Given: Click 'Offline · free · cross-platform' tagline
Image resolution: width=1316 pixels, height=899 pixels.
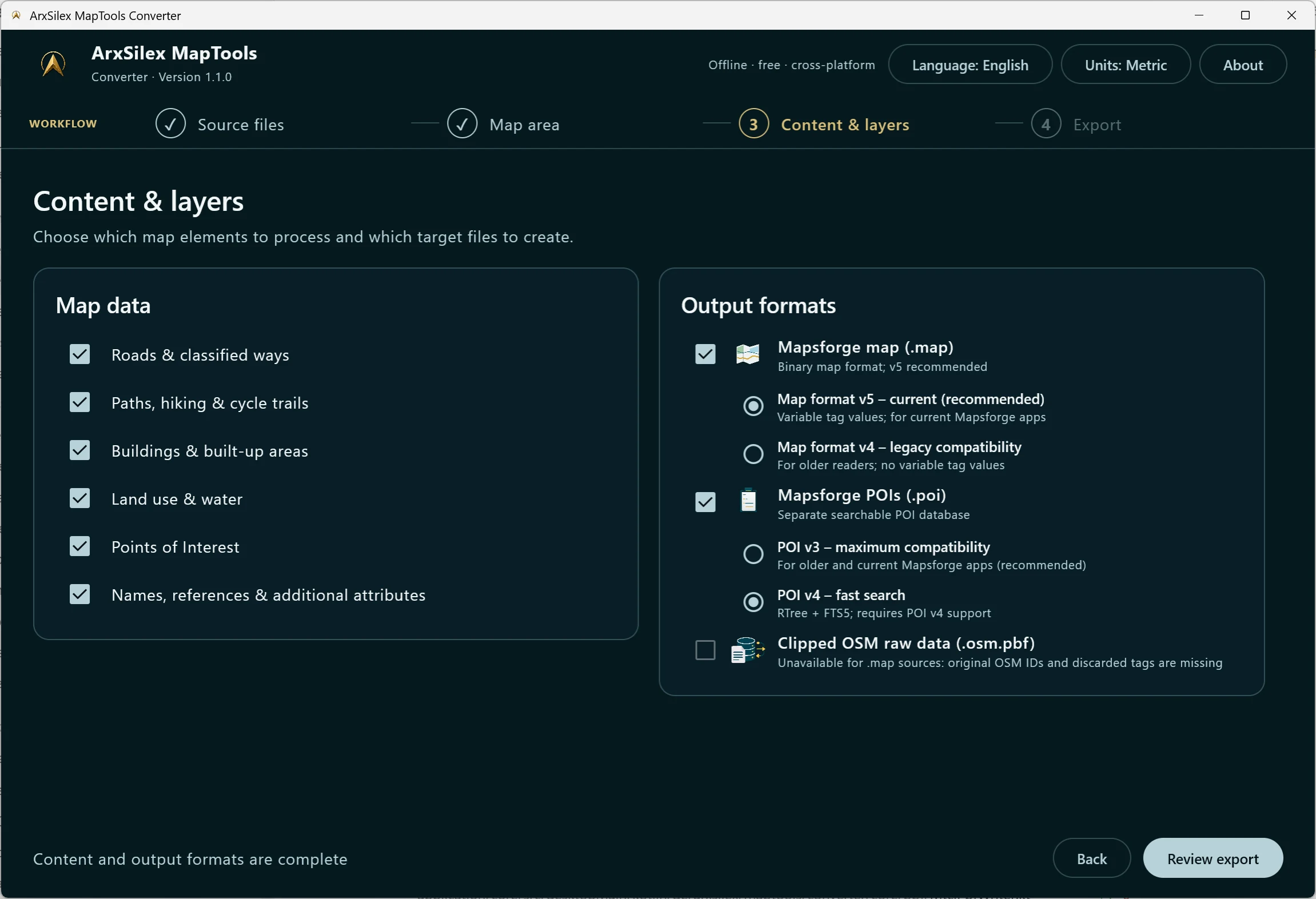Looking at the screenshot, I should (792, 65).
